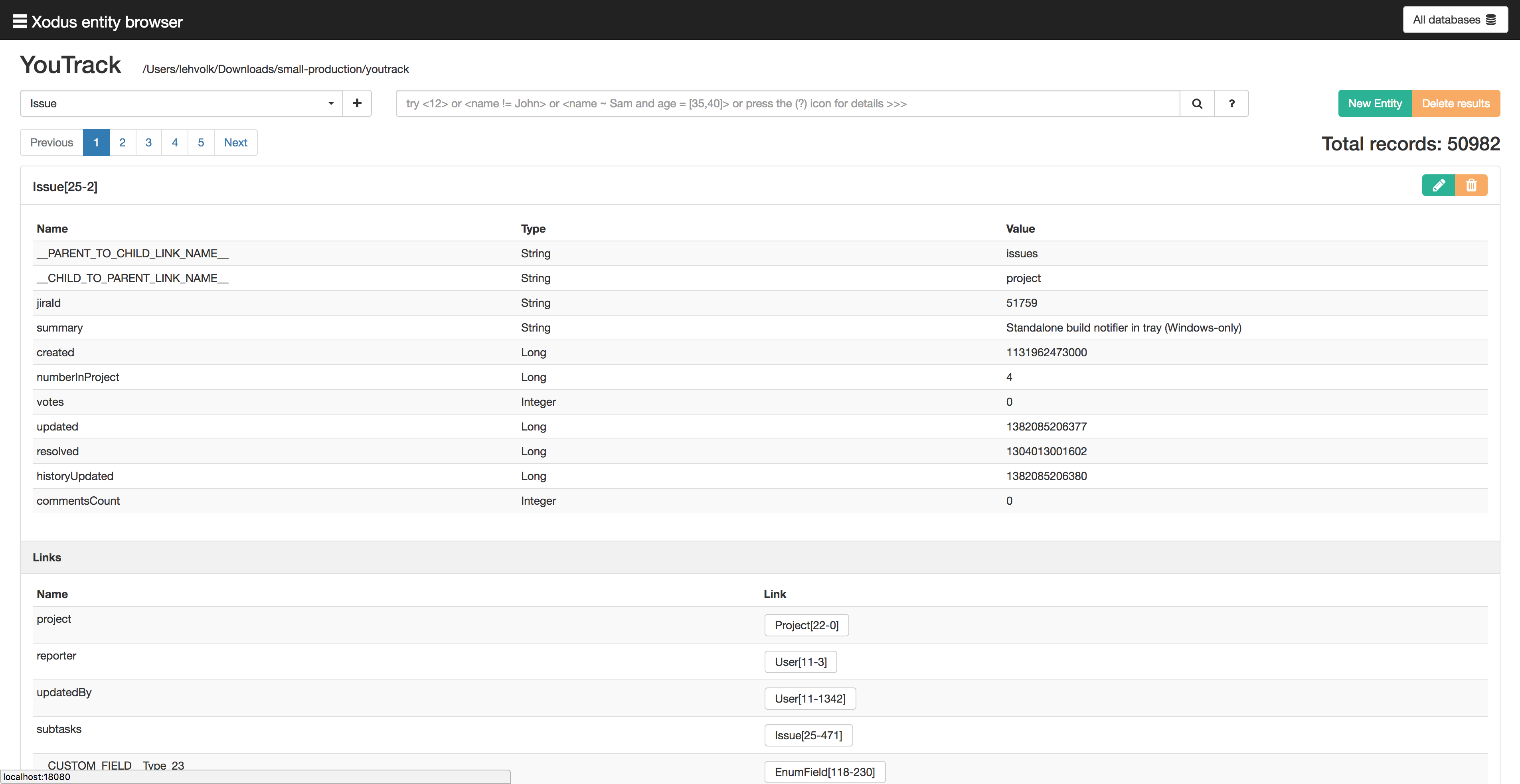The image size is (1520, 784).
Task: Follow the User[11-1342] updatedBy link
Action: 810,699
